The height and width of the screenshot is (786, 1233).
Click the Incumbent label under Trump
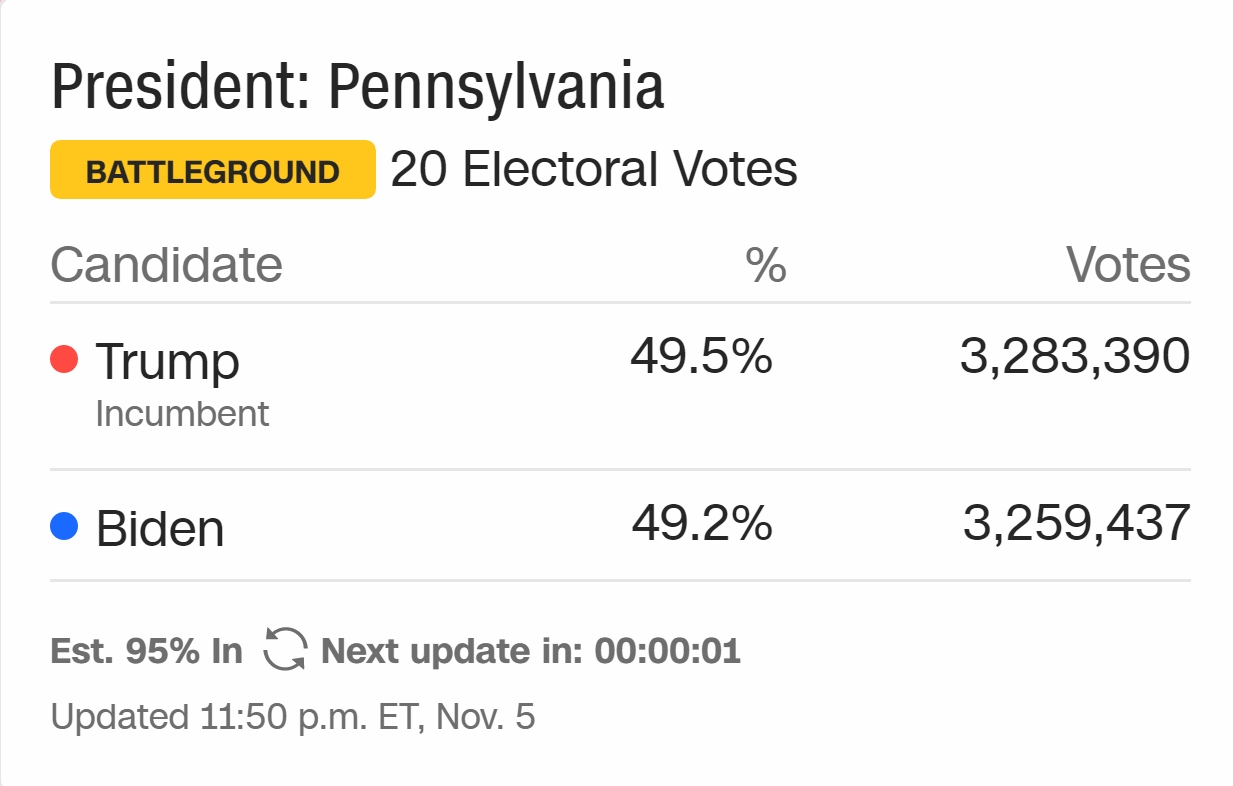click(x=182, y=414)
